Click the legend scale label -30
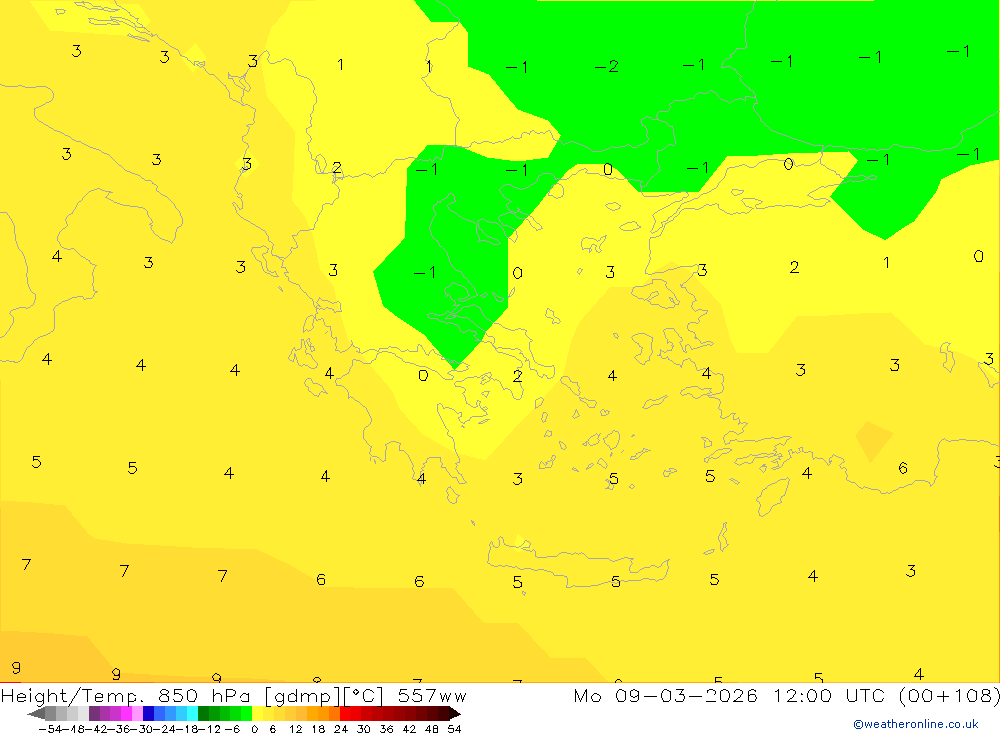Image resolution: width=1000 pixels, height=733 pixels. (x=144, y=729)
